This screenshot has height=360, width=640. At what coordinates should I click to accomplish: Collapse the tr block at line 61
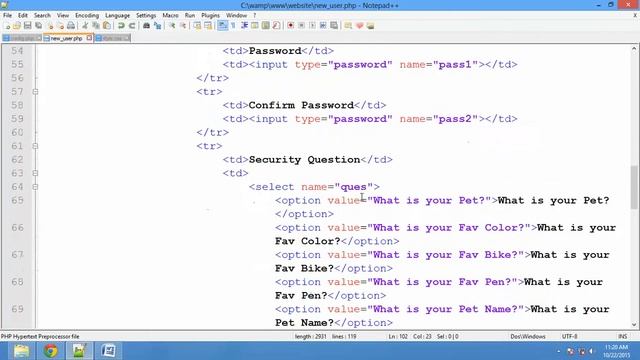coord(35,146)
